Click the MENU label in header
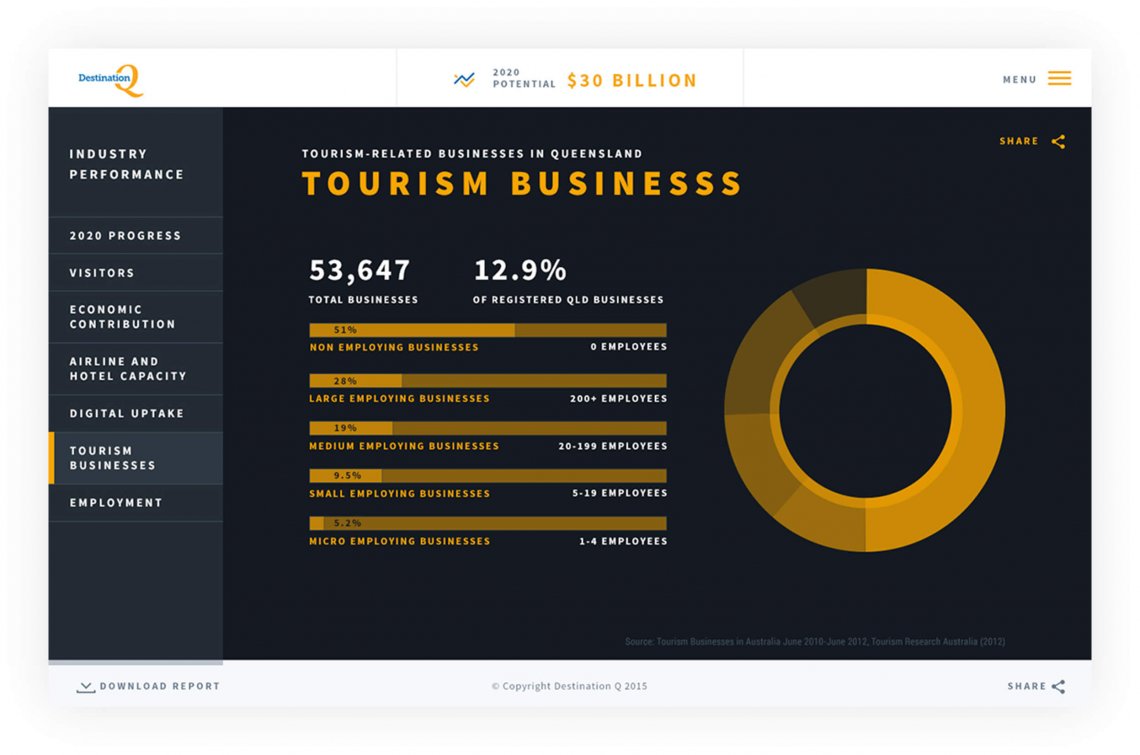1140x755 pixels. coord(1019,79)
